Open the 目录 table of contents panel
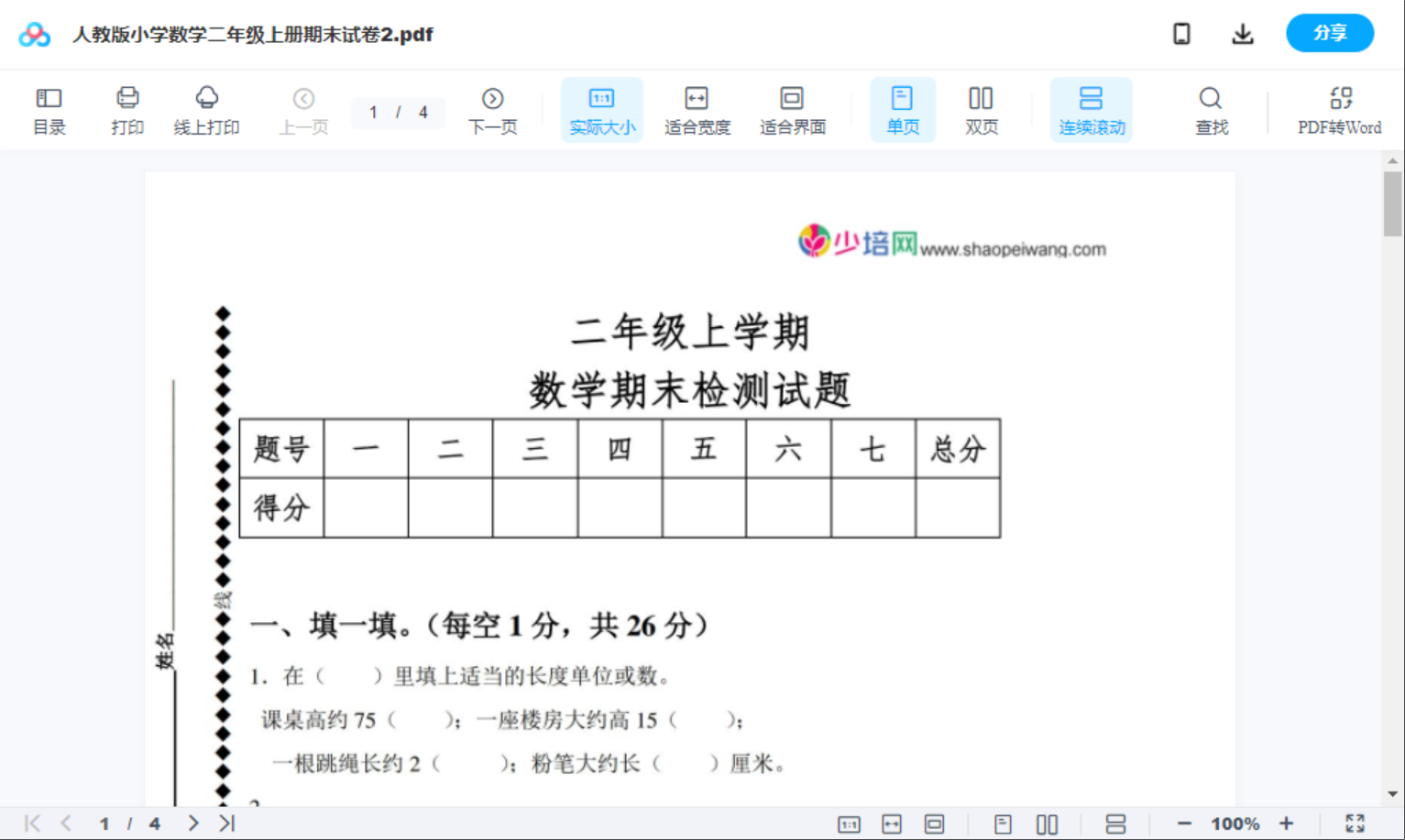Viewport: 1405px width, 840px height. click(x=49, y=109)
